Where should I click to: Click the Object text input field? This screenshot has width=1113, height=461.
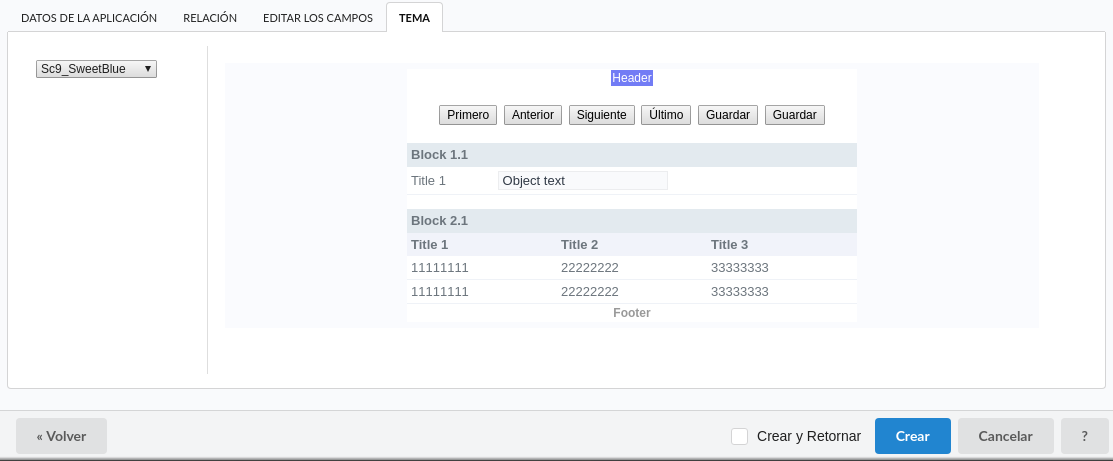pyautogui.click(x=582, y=181)
